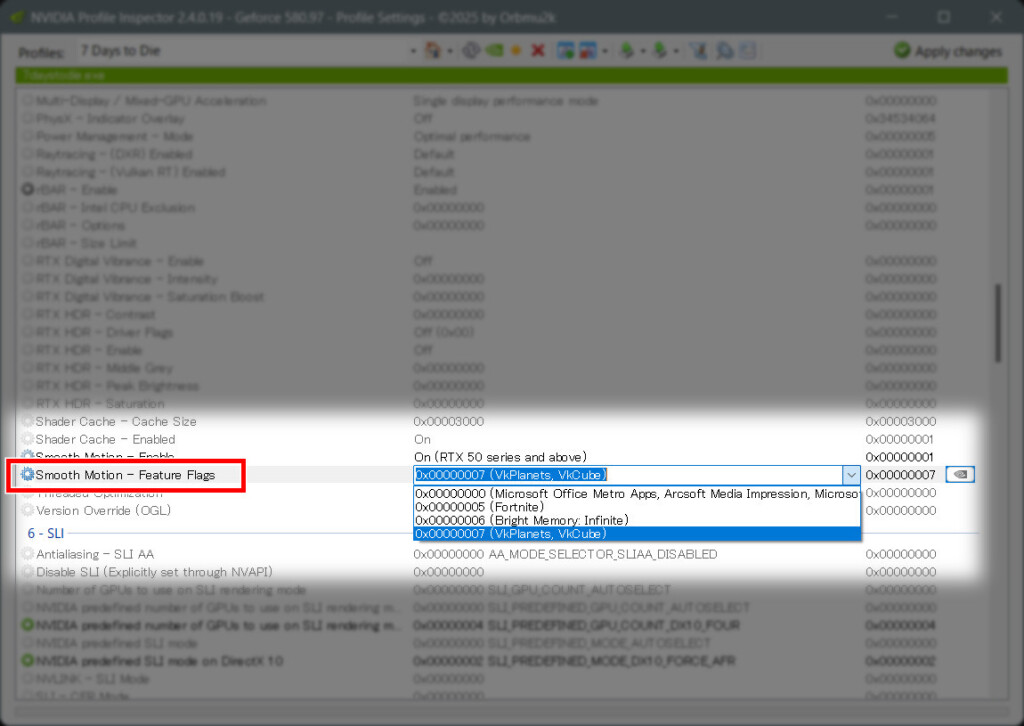Click hex column 0x00003000 on Cache Size row
The width and height of the screenshot is (1024, 726).
(901, 421)
